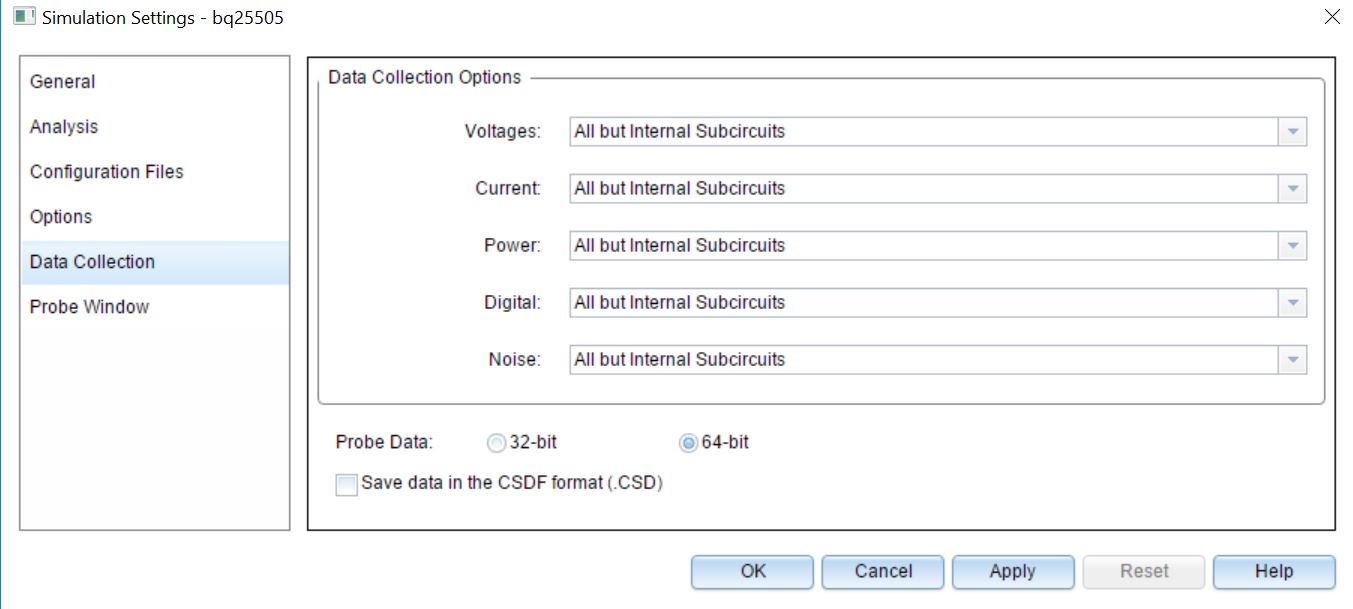
Task: Go to Configuration Files section
Action: 107,172
